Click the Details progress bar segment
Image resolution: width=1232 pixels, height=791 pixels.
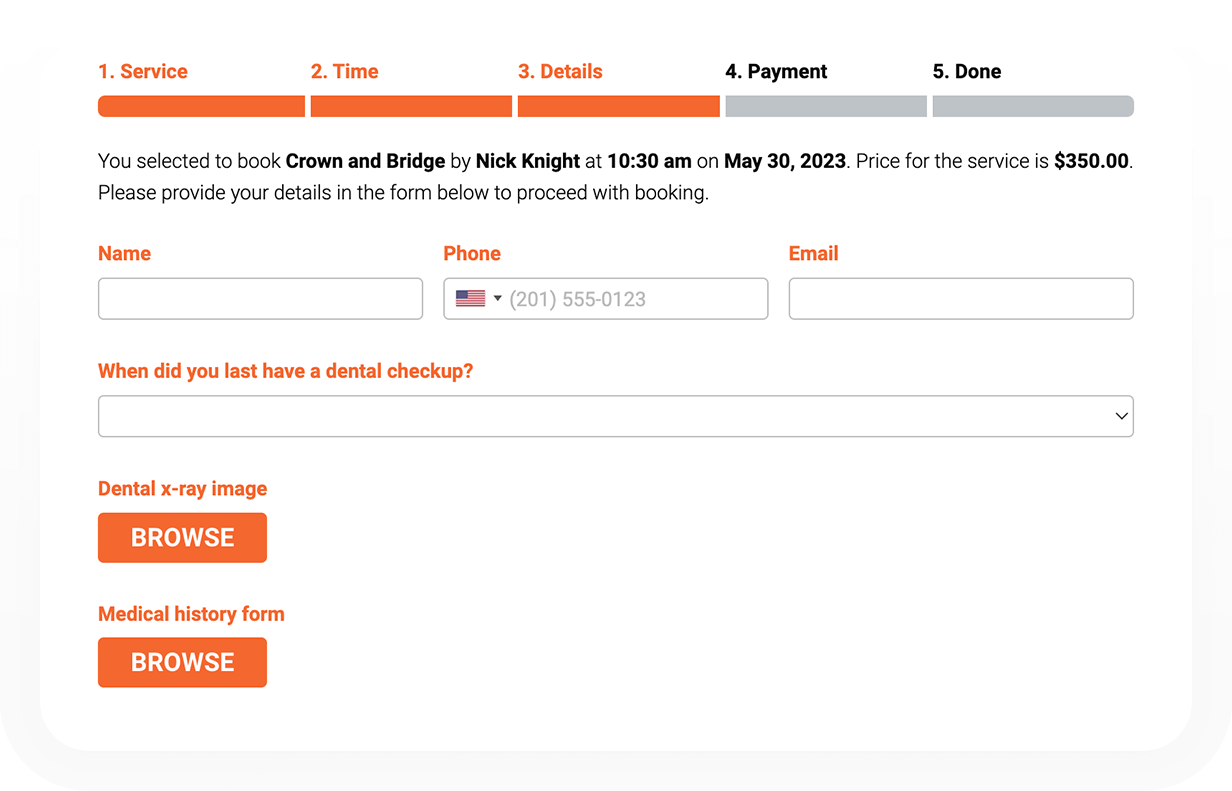coord(619,106)
